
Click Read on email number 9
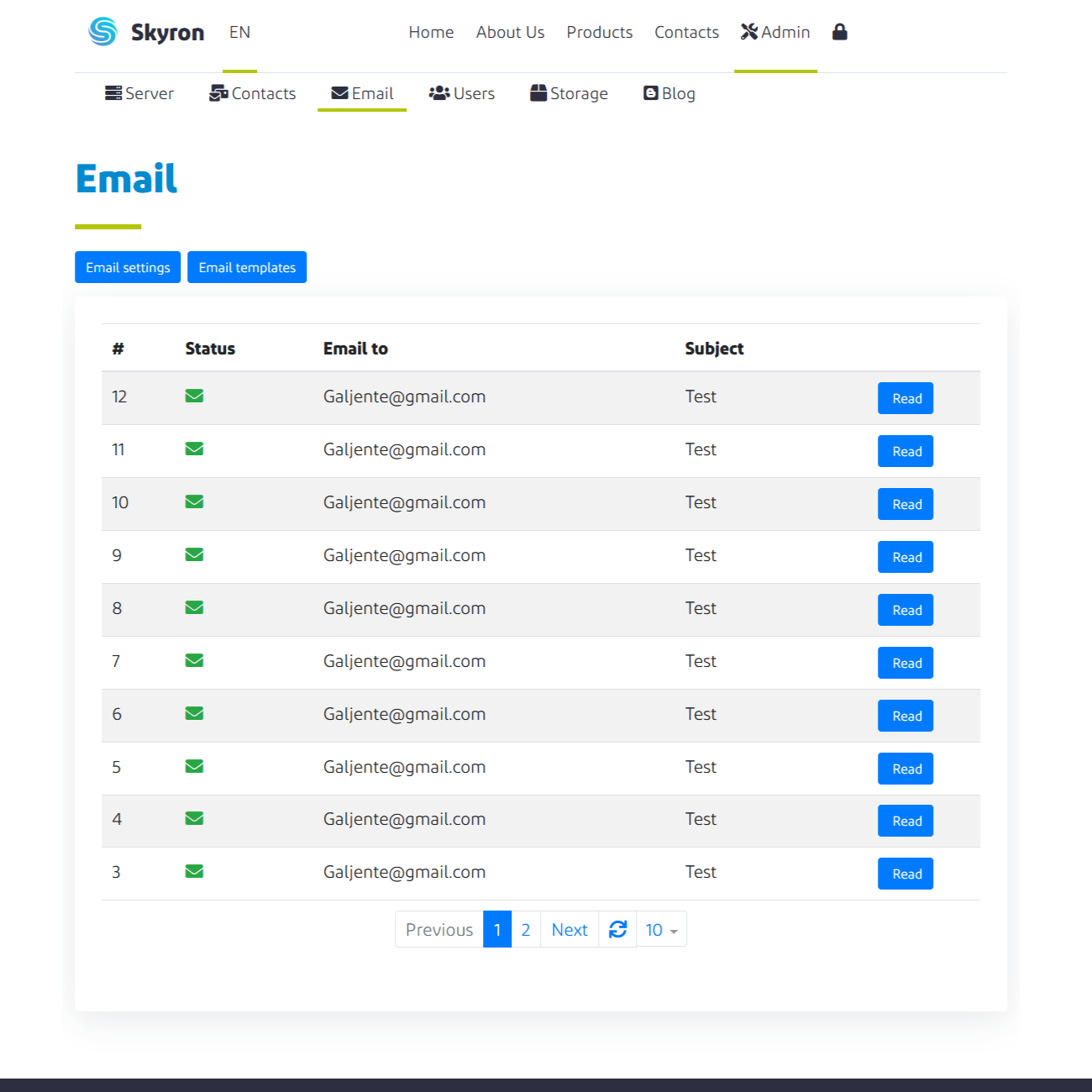point(905,556)
